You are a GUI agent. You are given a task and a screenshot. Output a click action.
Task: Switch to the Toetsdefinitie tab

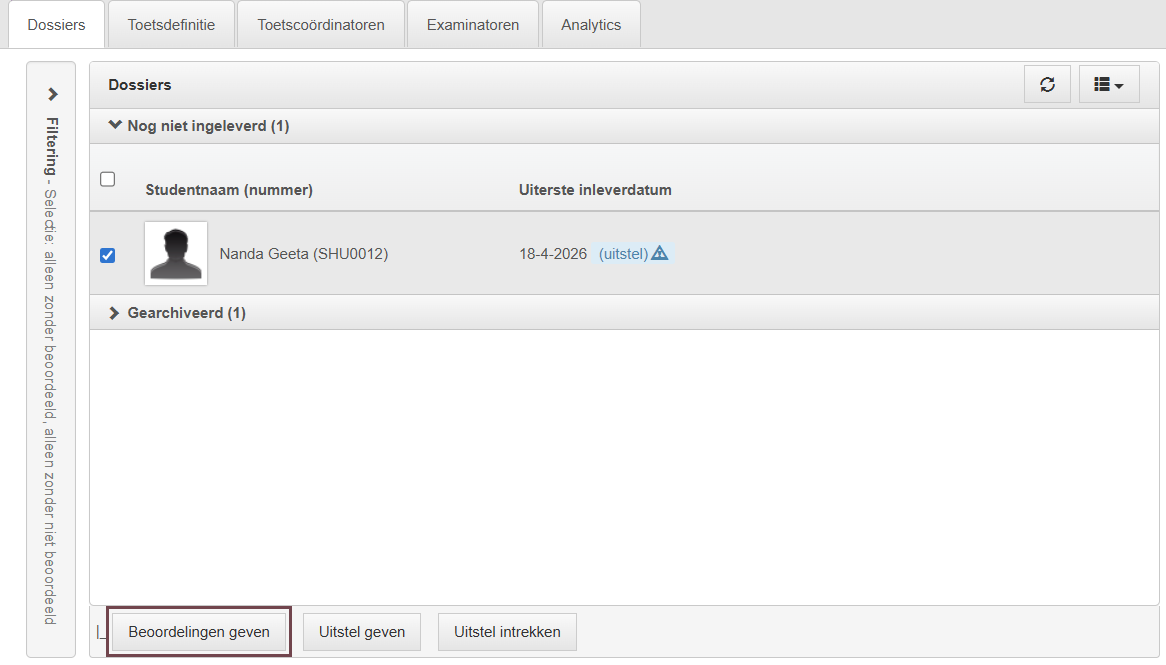point(171,25)
